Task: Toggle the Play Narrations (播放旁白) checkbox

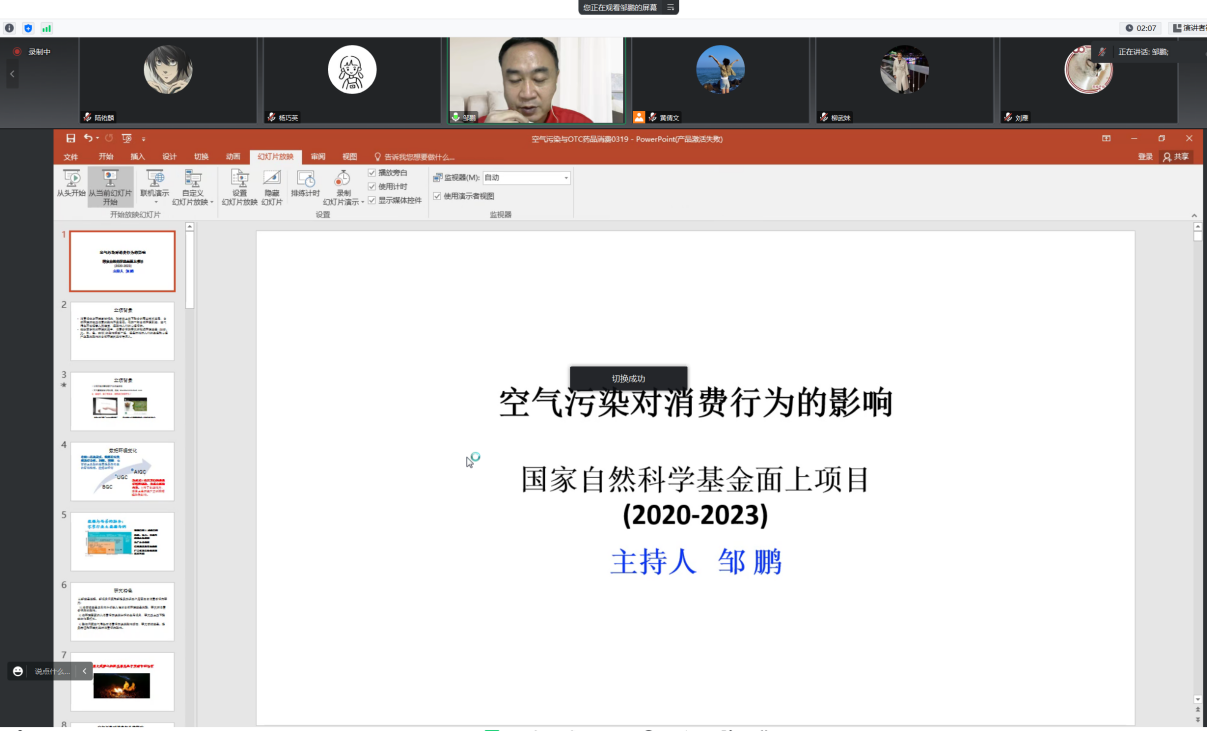Action: coord(372,173)
